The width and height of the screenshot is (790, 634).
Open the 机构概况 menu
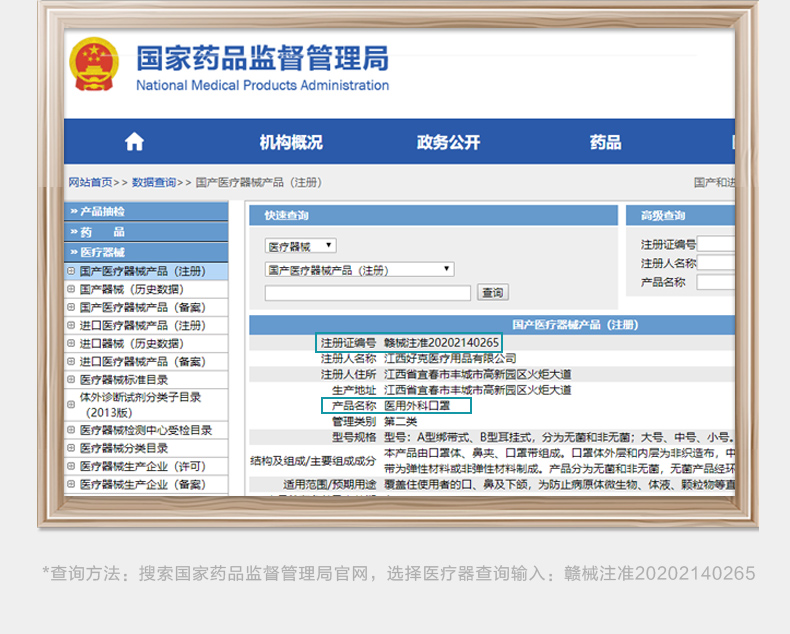point(291,142)
